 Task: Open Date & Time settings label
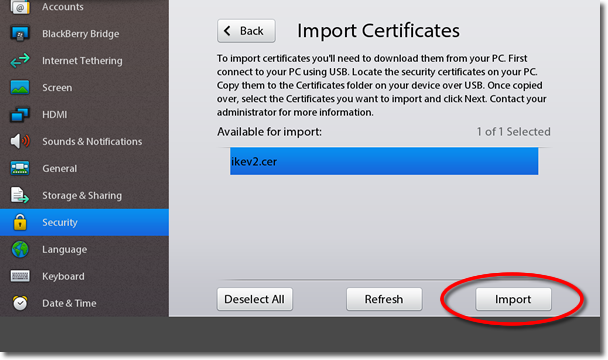click(69, 303)
